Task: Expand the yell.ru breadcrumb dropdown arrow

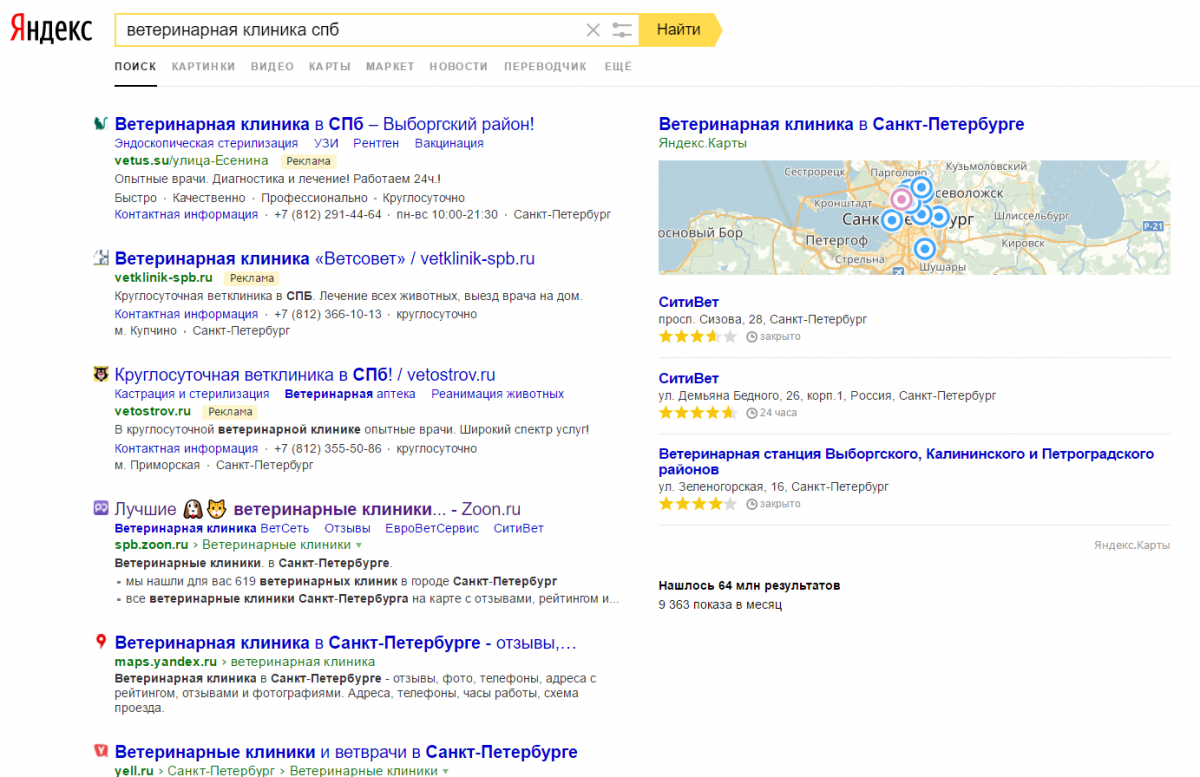Action: coord(445,771)
